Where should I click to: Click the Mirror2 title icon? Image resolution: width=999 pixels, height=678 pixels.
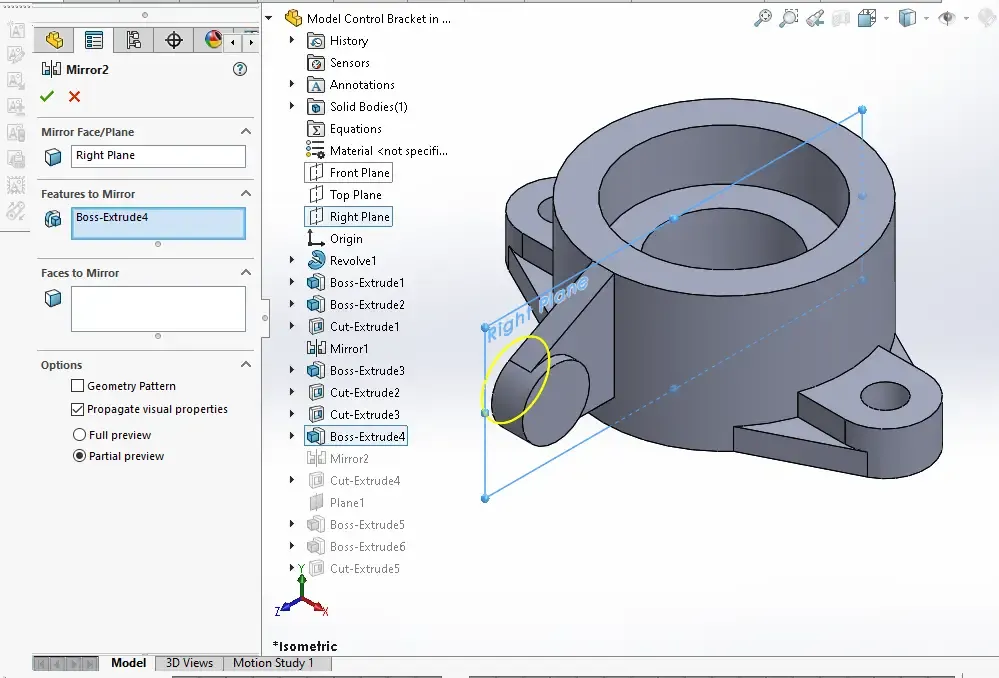51,69
